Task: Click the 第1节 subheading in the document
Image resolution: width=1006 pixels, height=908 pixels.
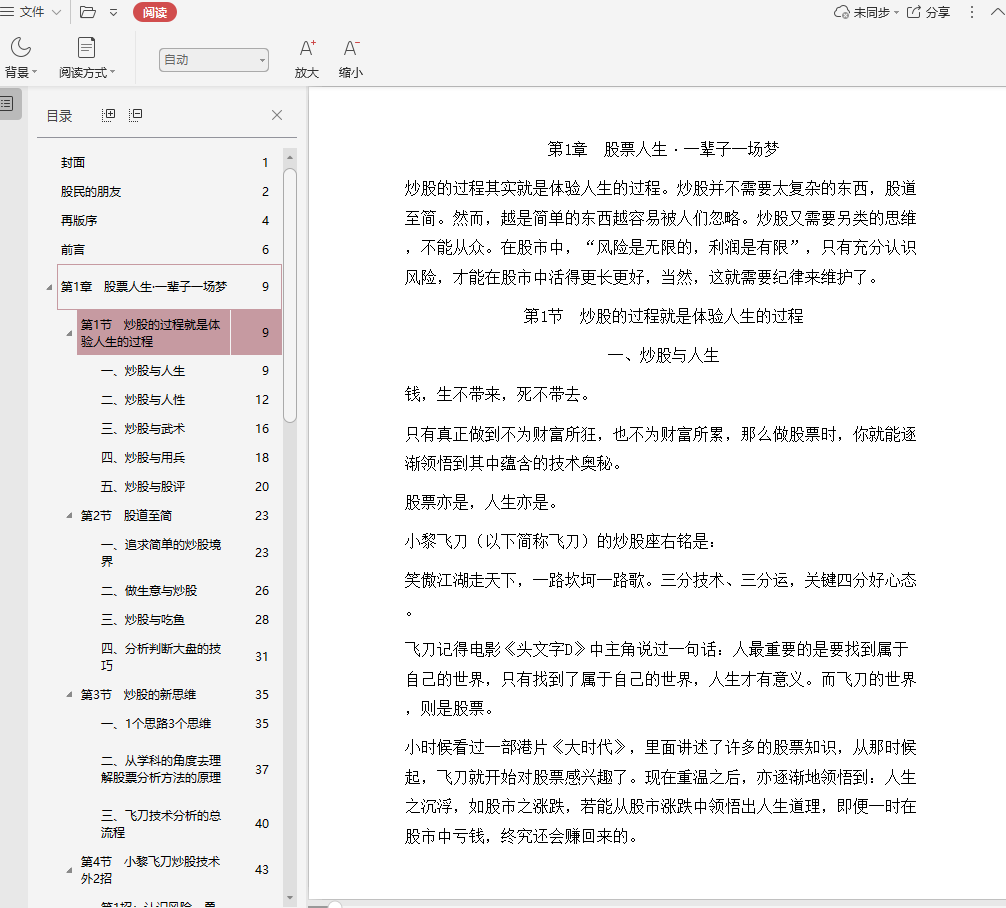Action: 663,316
